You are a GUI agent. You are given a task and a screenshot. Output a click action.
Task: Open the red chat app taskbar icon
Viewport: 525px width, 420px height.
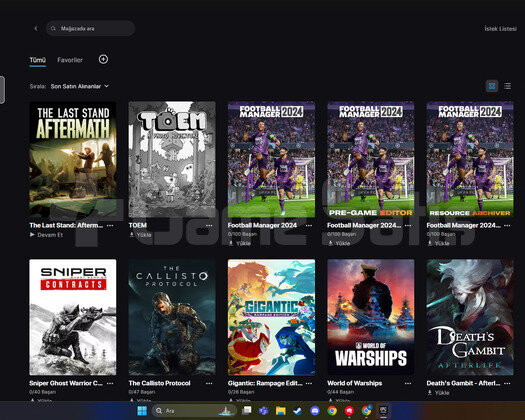(349, 411)
